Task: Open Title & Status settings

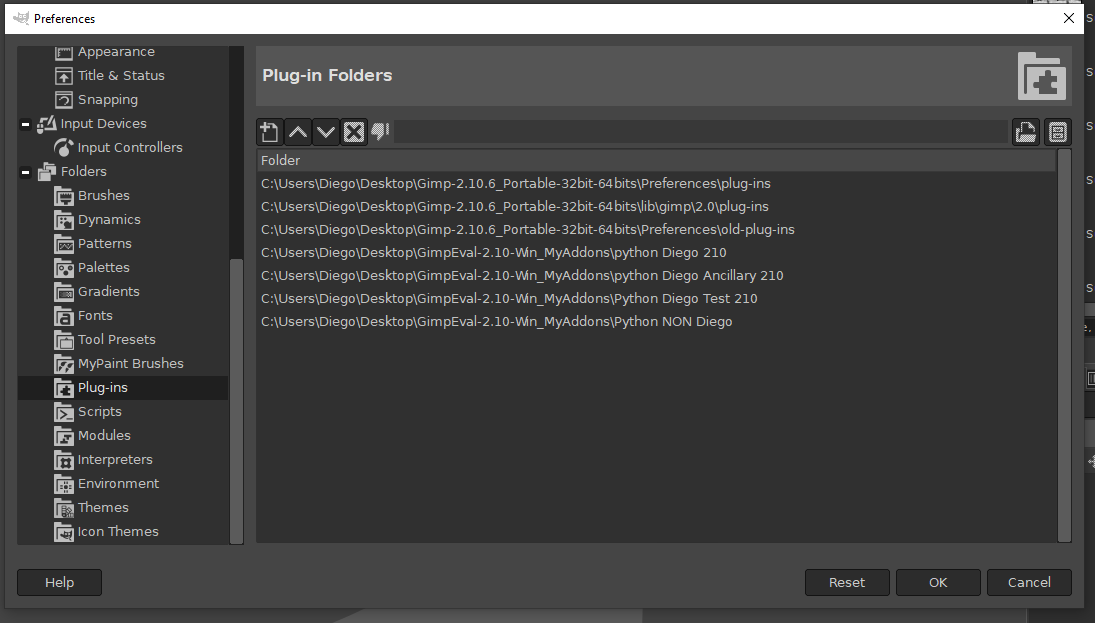Action: point(121,75)
